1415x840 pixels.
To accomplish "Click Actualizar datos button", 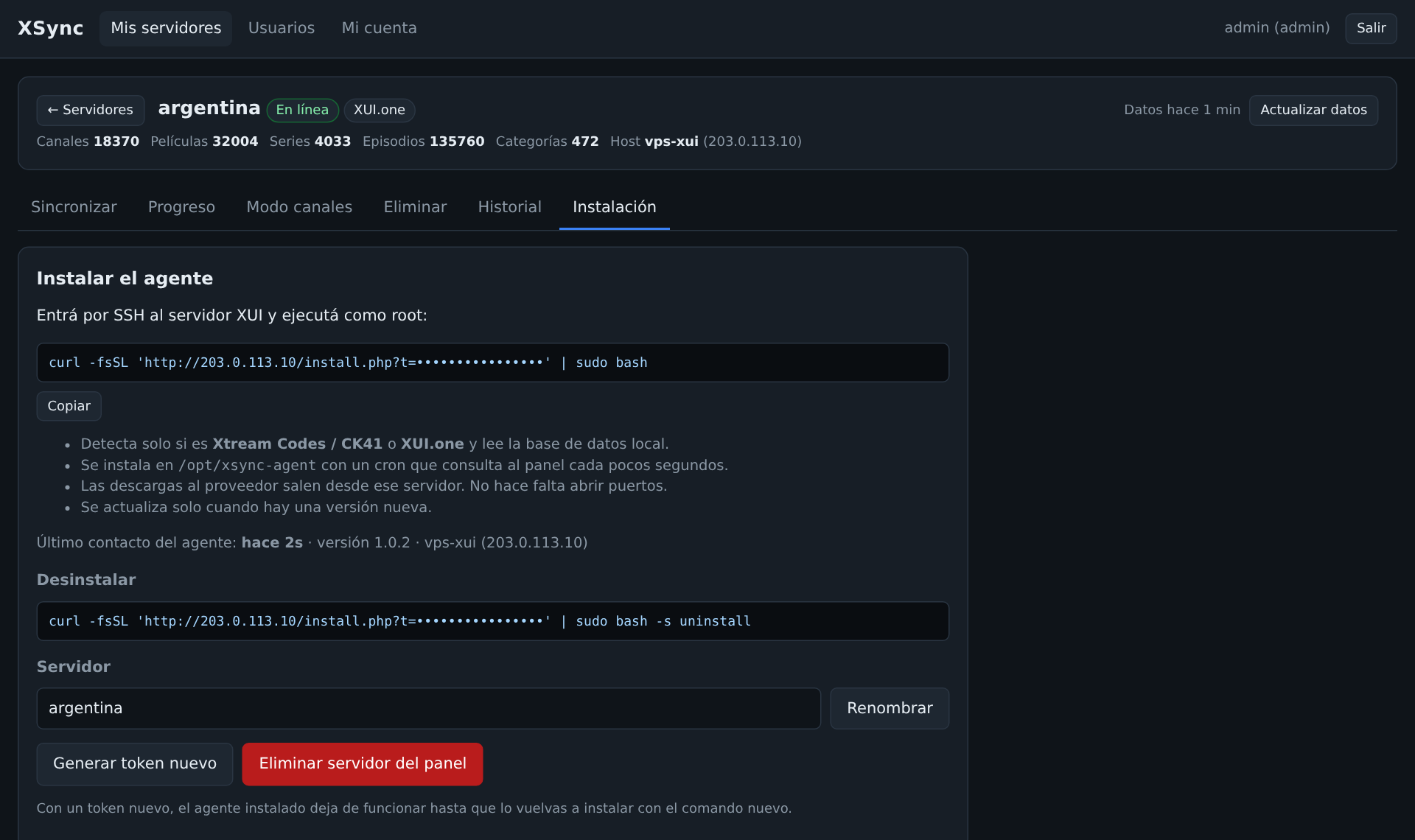I will pyautogui.click(x=1313, y=110).
